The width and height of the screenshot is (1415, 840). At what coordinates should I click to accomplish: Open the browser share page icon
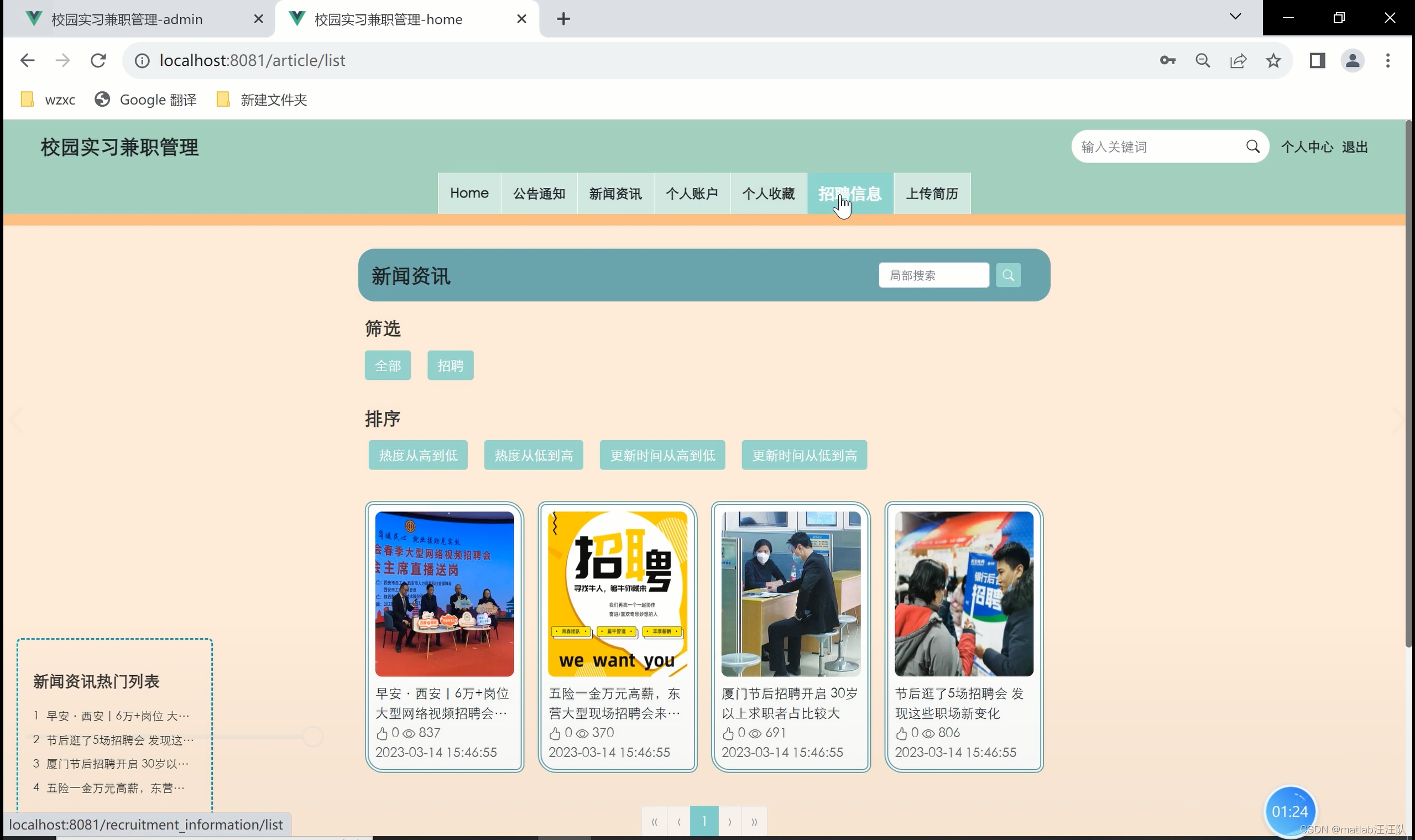[x=1238, y=61]
